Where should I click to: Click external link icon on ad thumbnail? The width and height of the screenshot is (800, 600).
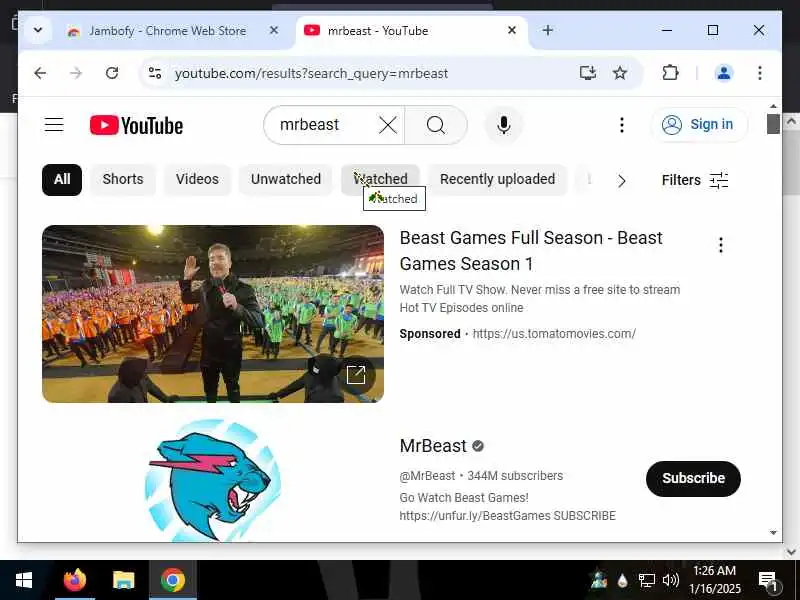pyautogui.click(x=356, y=375)
